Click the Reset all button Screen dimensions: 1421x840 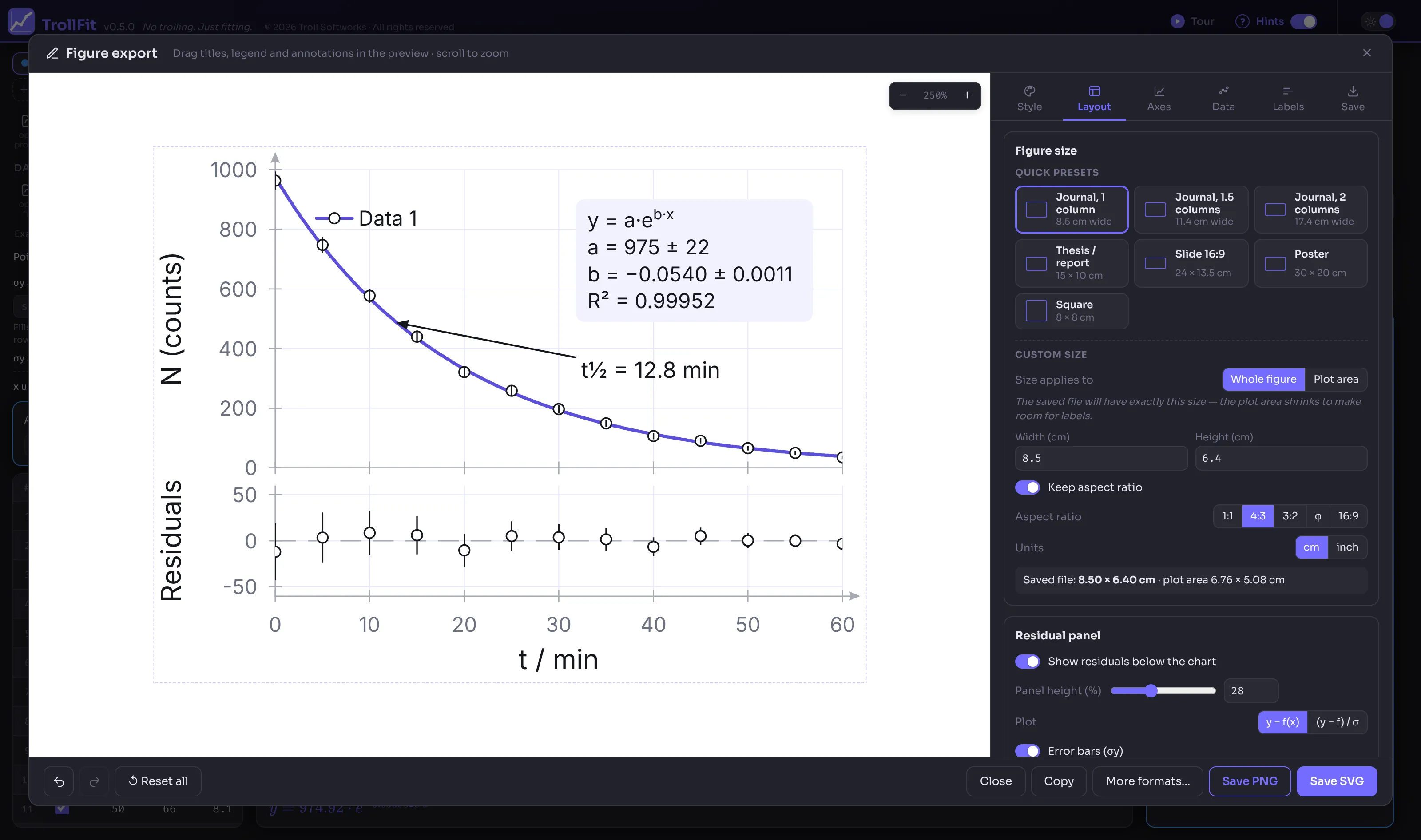pyautogui.click(x=158, y=781)
